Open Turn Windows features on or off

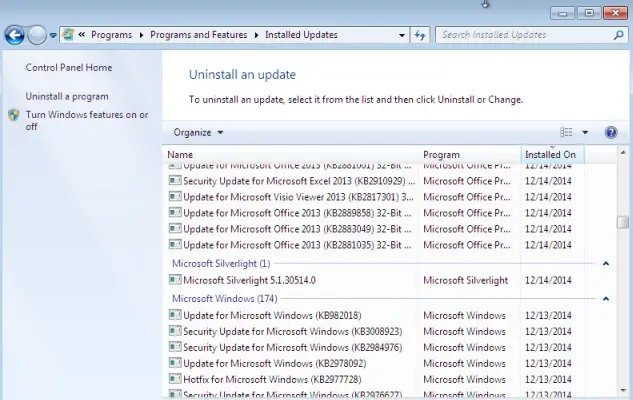(x=87, y=120)
